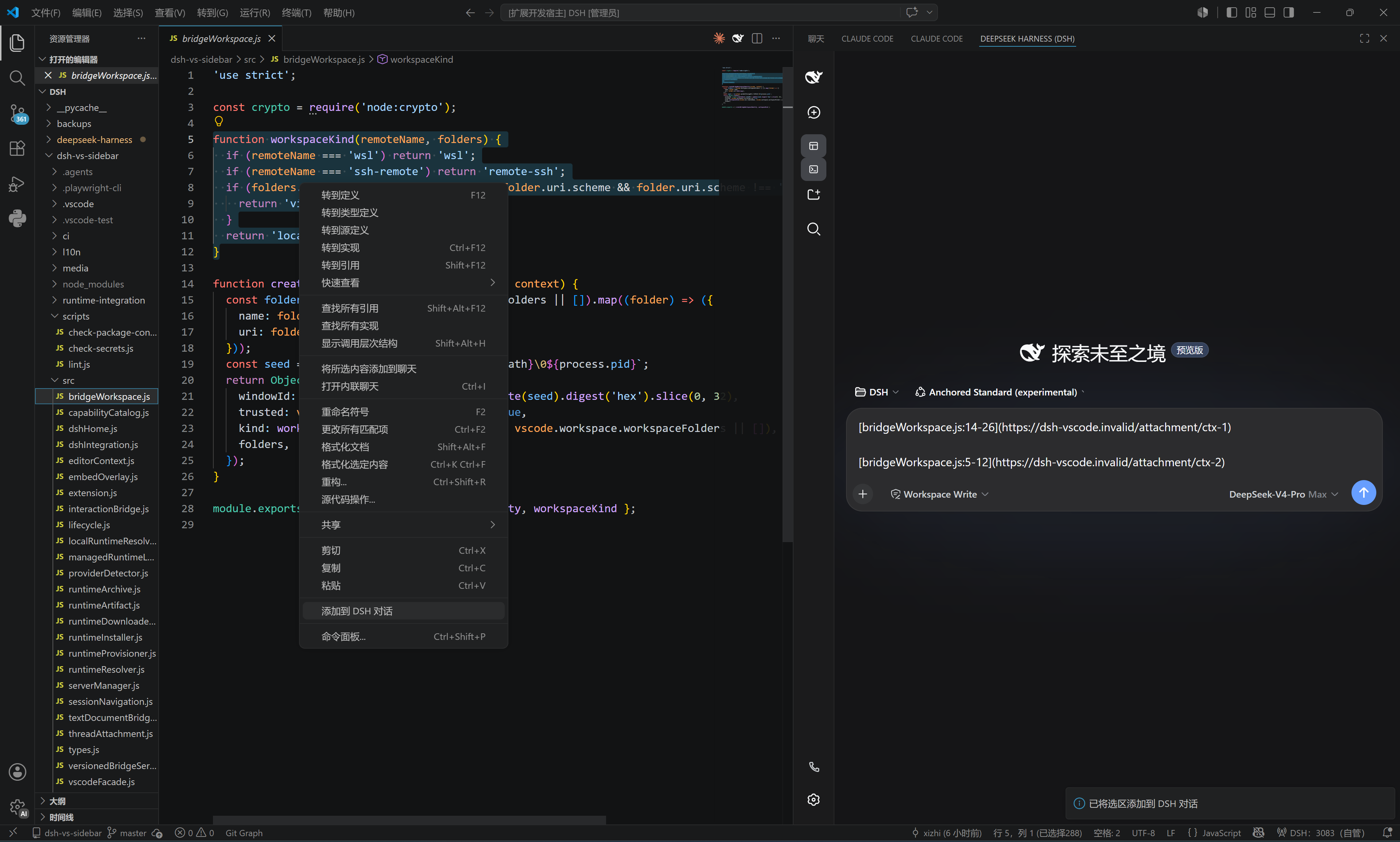This screenshot has width=1400, height=842.
Task: Choose 转到定义 in context menu
Action: coord(403,195)
